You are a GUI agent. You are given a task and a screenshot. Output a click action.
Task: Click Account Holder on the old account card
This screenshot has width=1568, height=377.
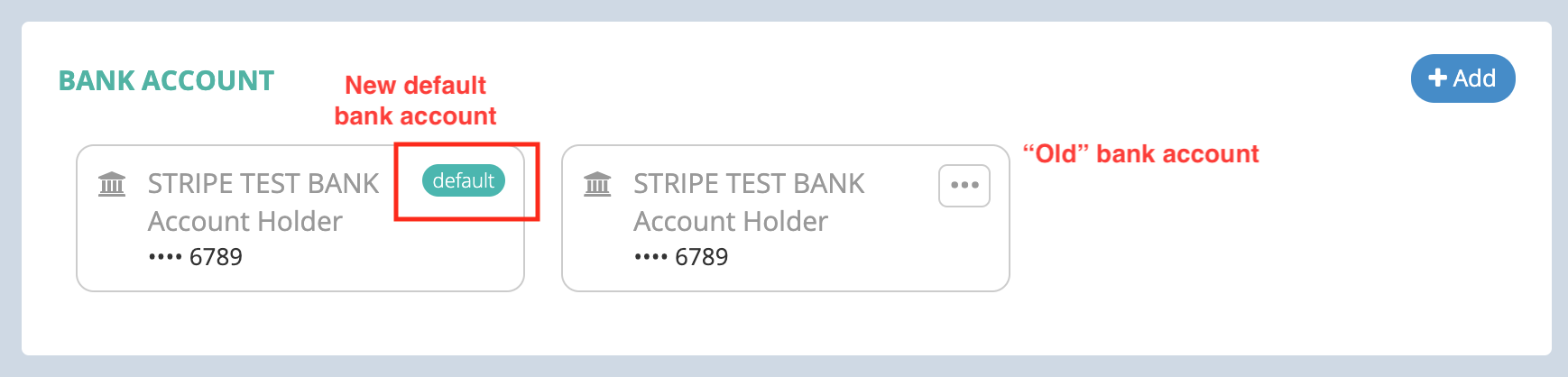[x=731, y=221]
